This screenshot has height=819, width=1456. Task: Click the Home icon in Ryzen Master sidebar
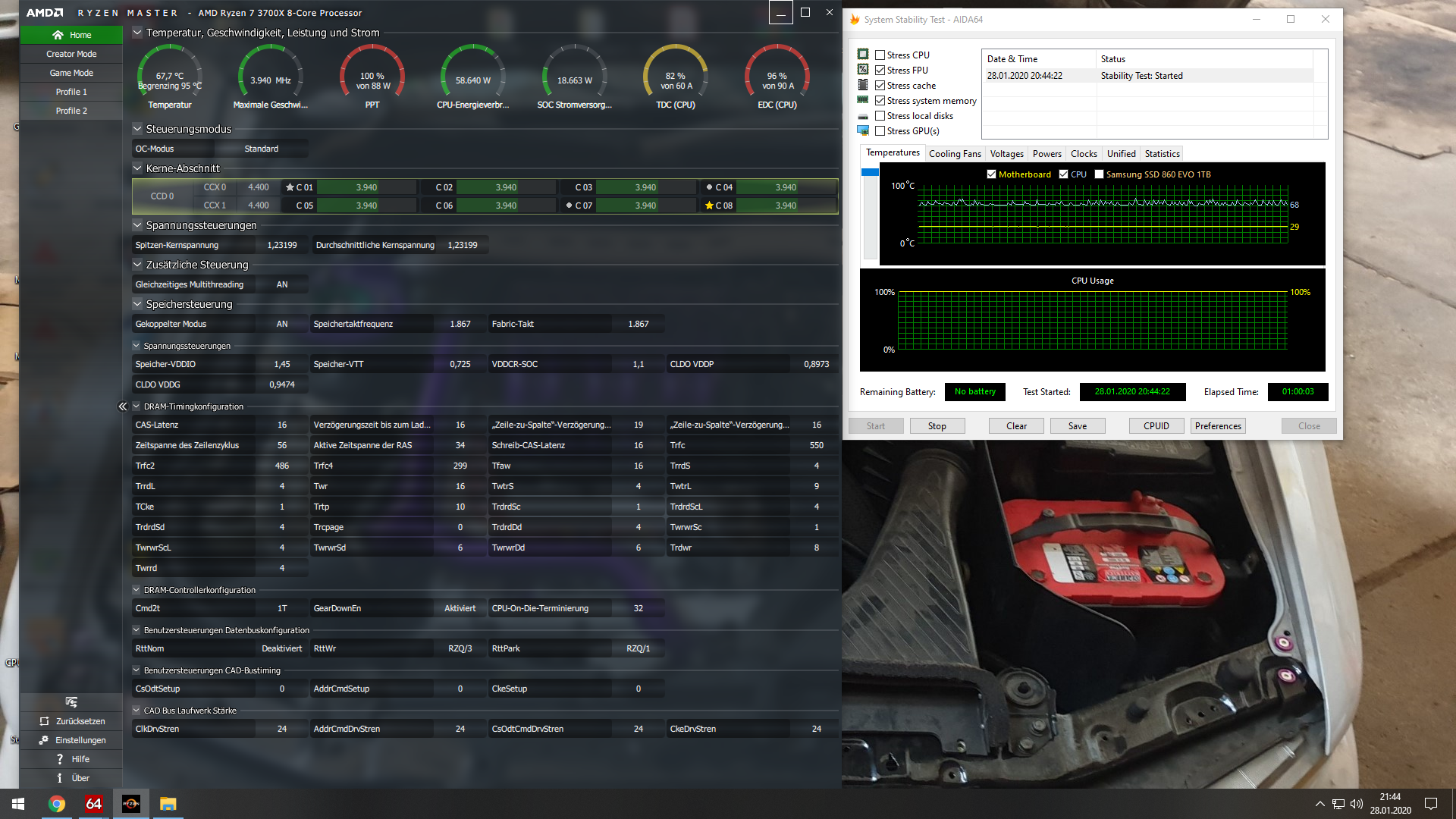coord(58,35)
